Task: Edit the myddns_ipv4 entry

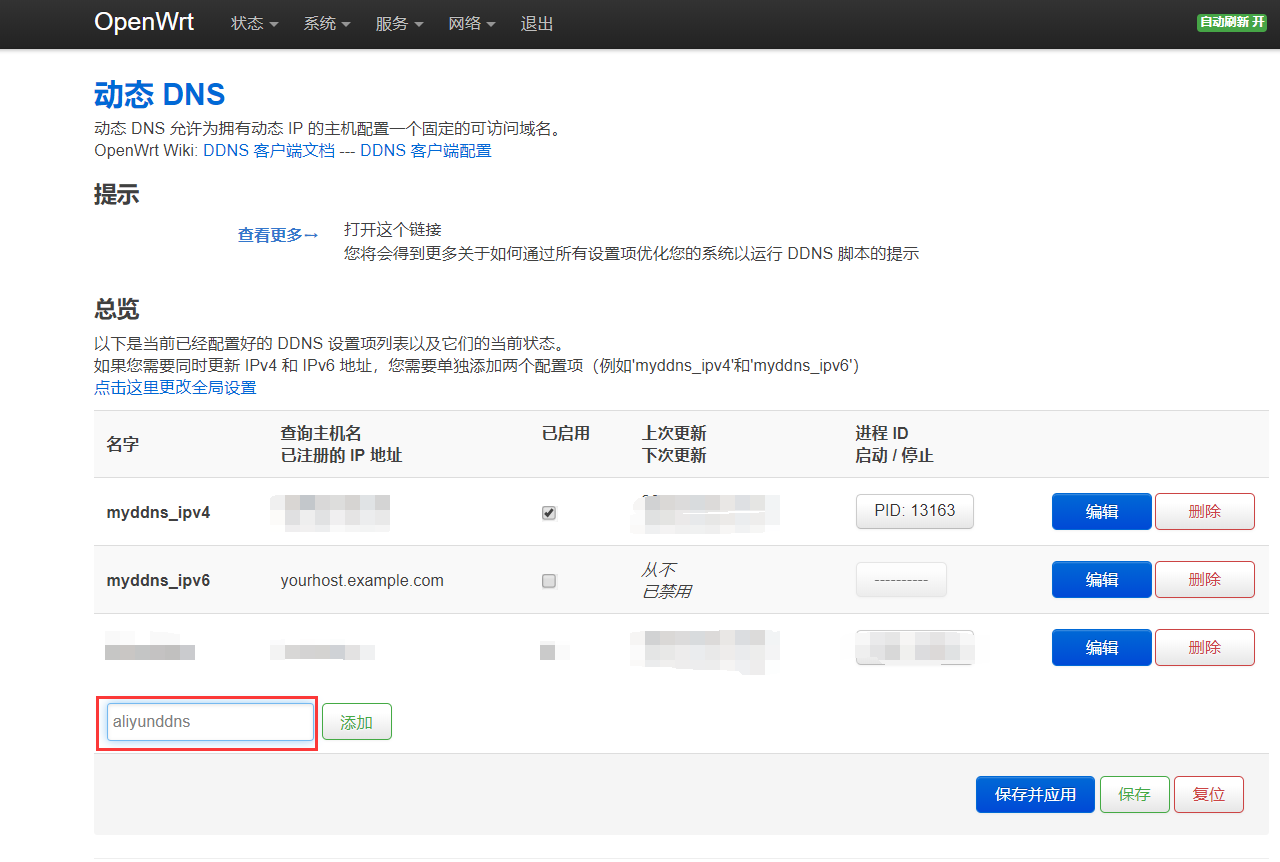Action: point(1101,512)
